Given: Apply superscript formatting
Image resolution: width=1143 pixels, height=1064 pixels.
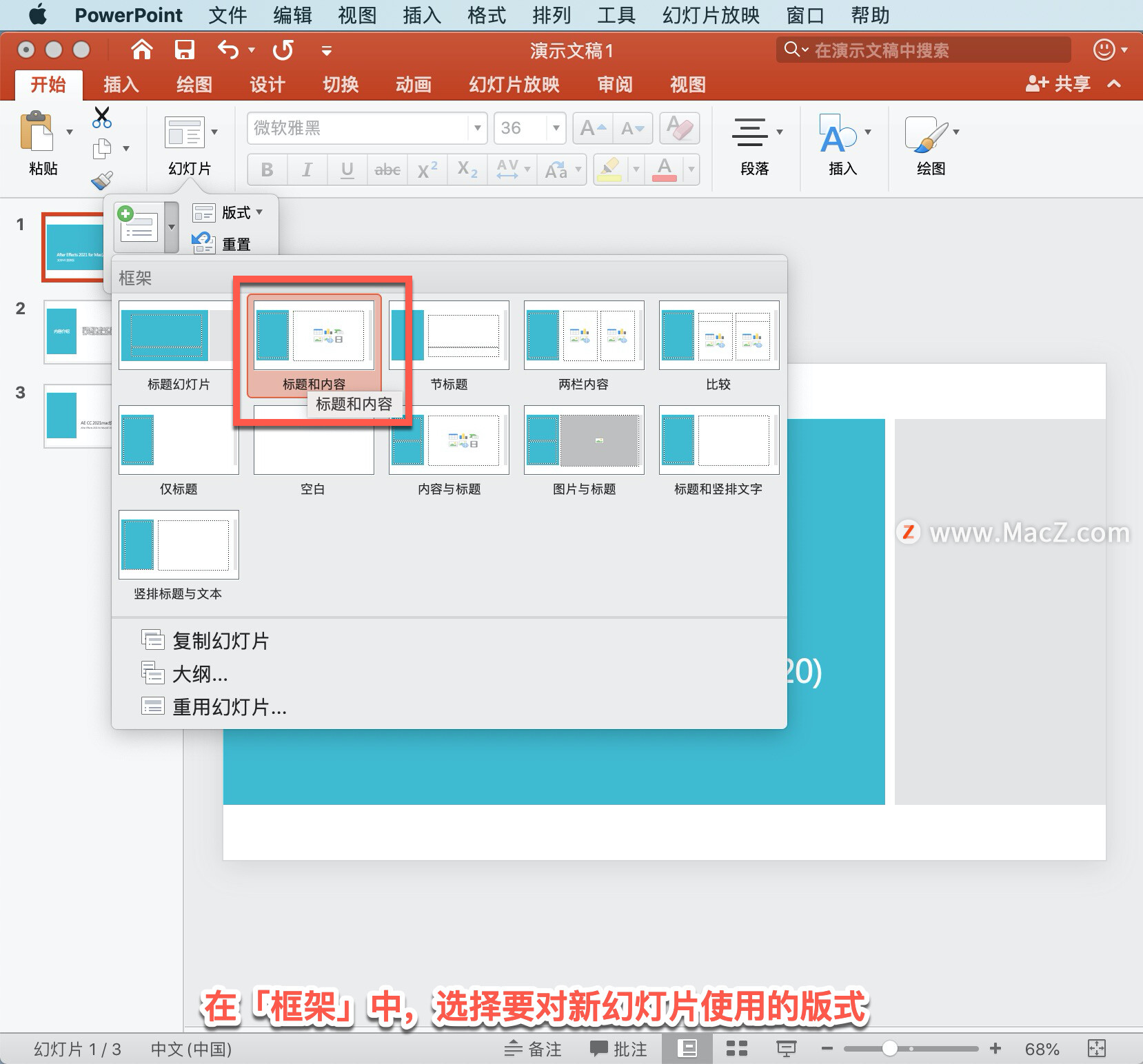Looking at the screenshot, I should pos(427,170).
